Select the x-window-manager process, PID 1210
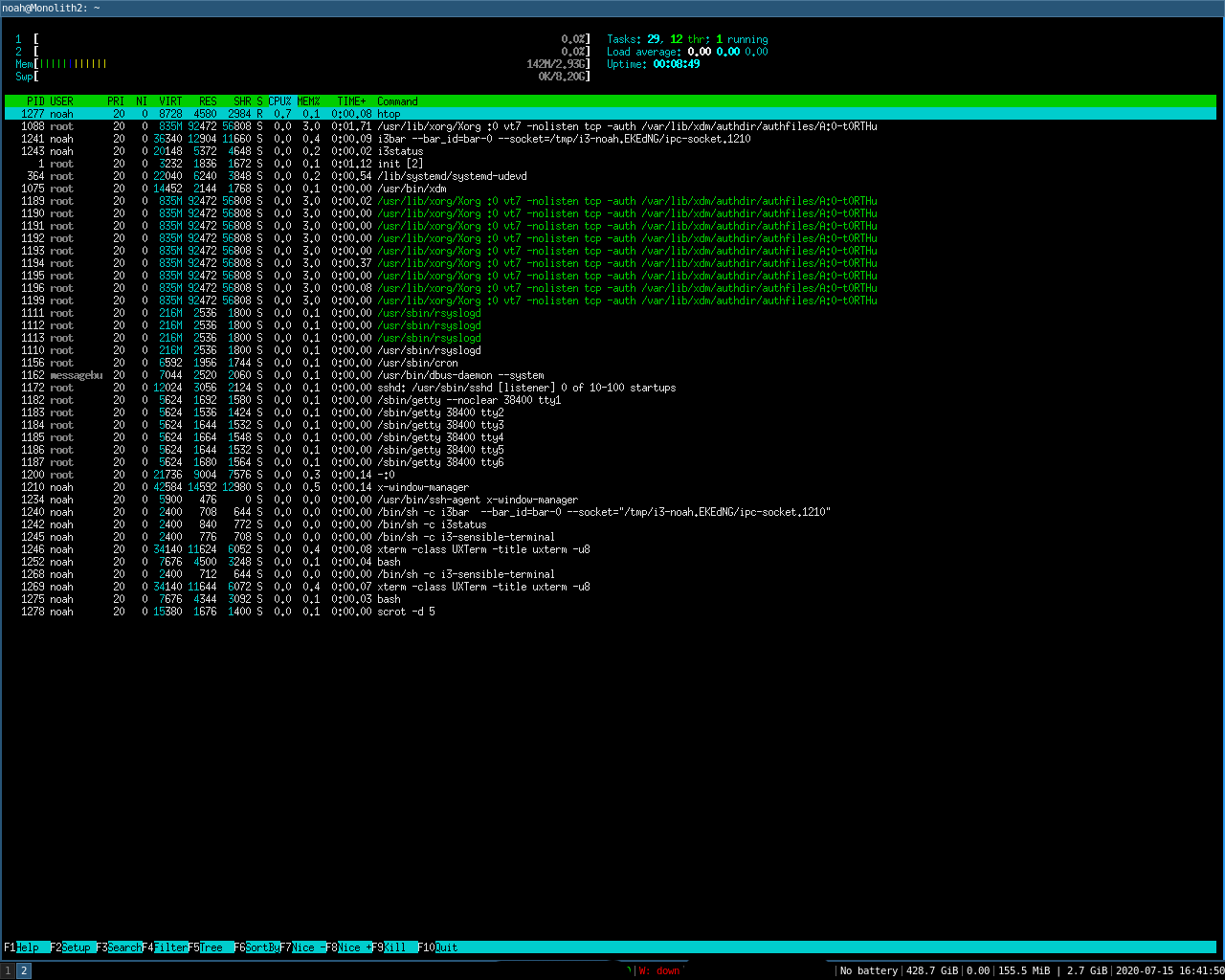This screenshot has width=1225, height=980. 611,487
